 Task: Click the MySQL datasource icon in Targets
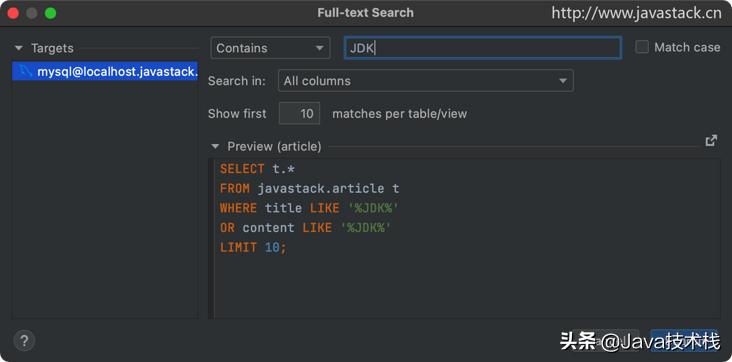(25, 71)
